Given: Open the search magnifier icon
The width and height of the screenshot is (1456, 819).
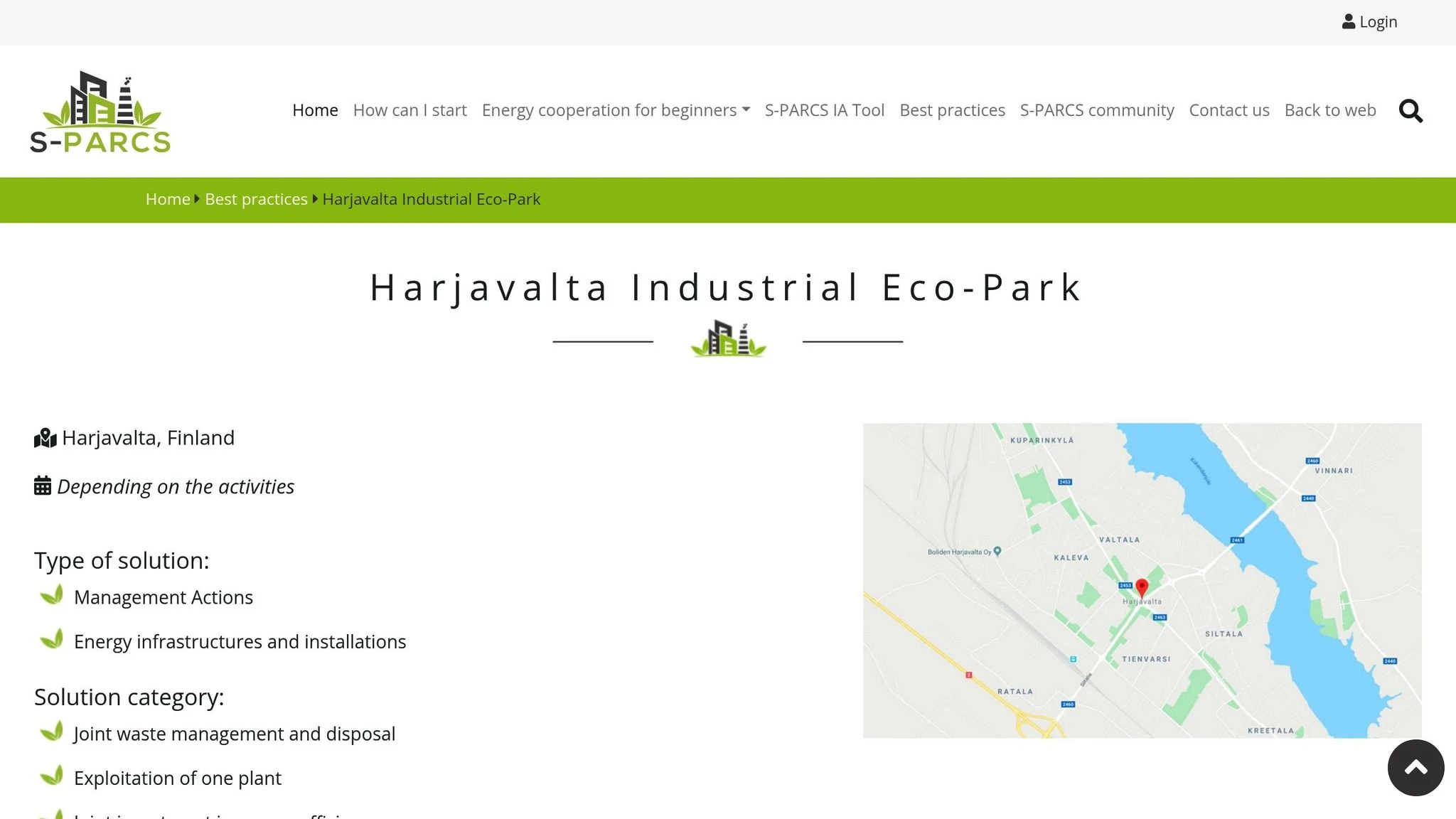Looking at the screenshot, I should [1410, 111].
